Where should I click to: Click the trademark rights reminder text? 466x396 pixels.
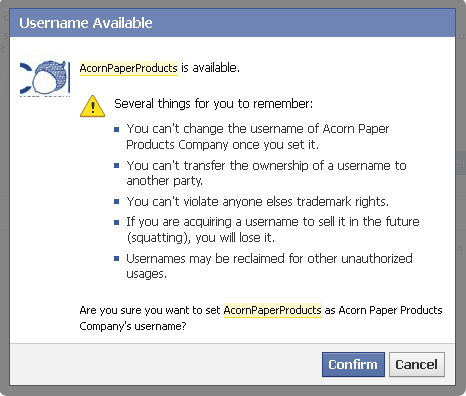click(258, 202)
